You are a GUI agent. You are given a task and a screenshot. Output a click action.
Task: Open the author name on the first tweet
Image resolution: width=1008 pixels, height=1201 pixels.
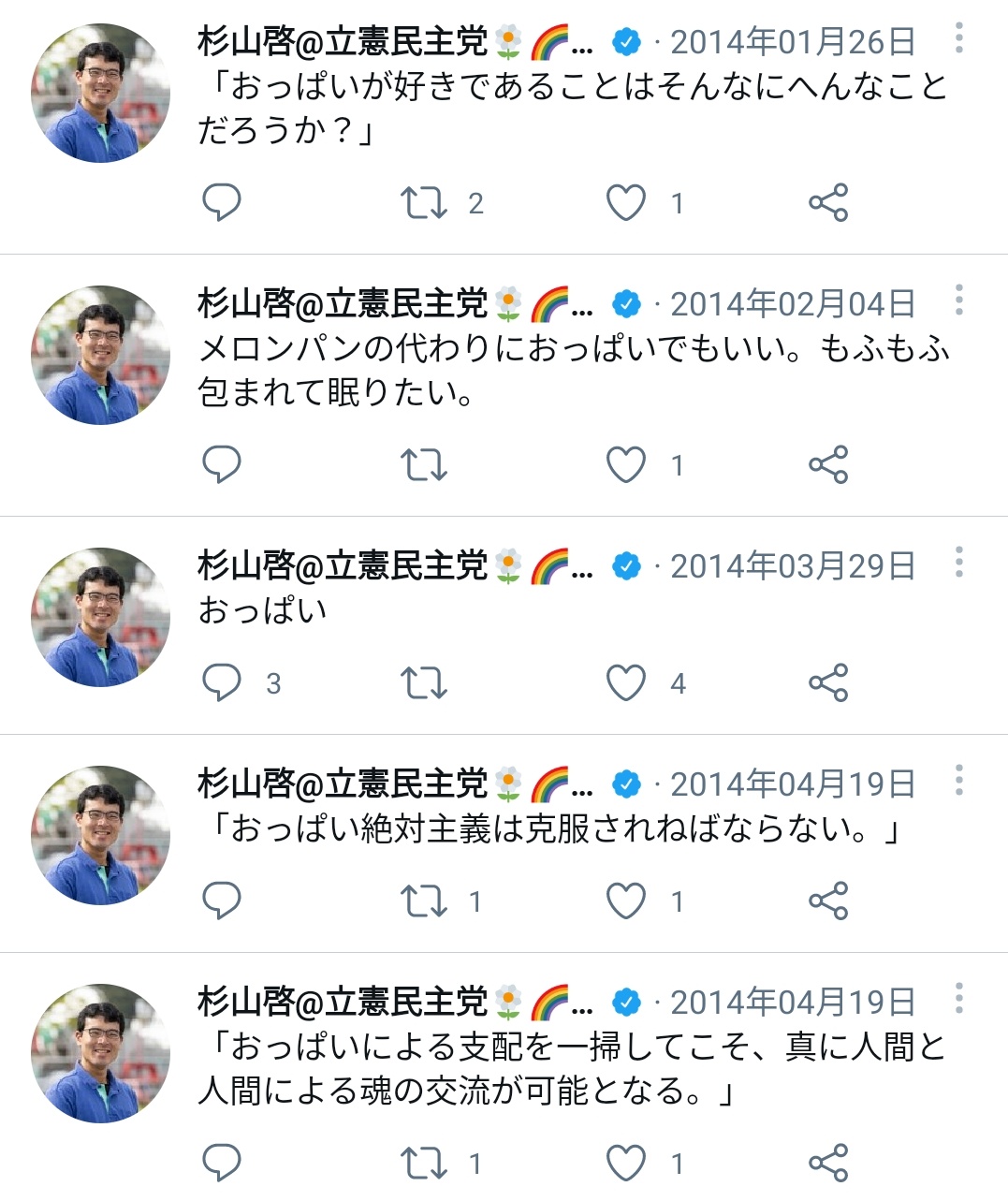point(343,42)
